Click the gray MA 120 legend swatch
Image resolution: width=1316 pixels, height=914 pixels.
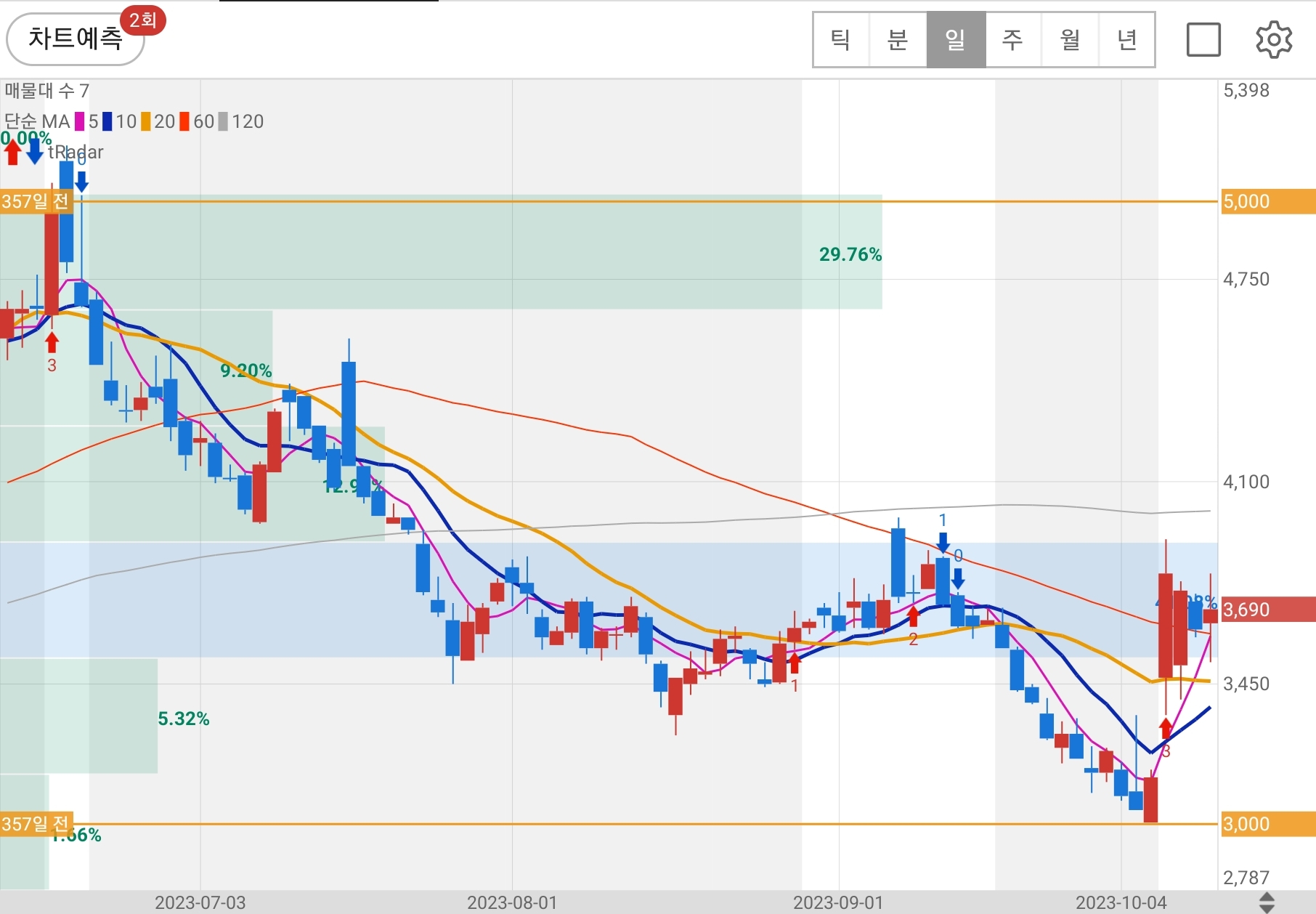pos(223,121)
